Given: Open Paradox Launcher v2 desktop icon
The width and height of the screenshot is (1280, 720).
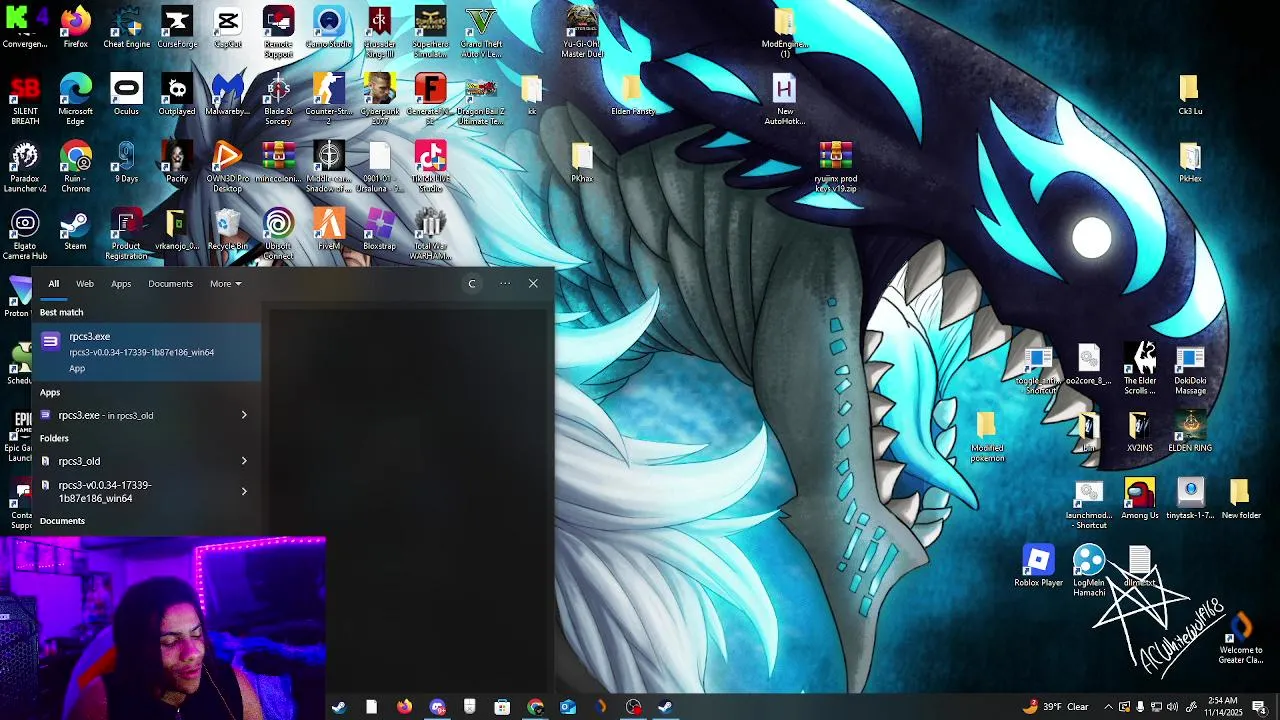Looking at the screenshot, I should click(x=25, y=167).
